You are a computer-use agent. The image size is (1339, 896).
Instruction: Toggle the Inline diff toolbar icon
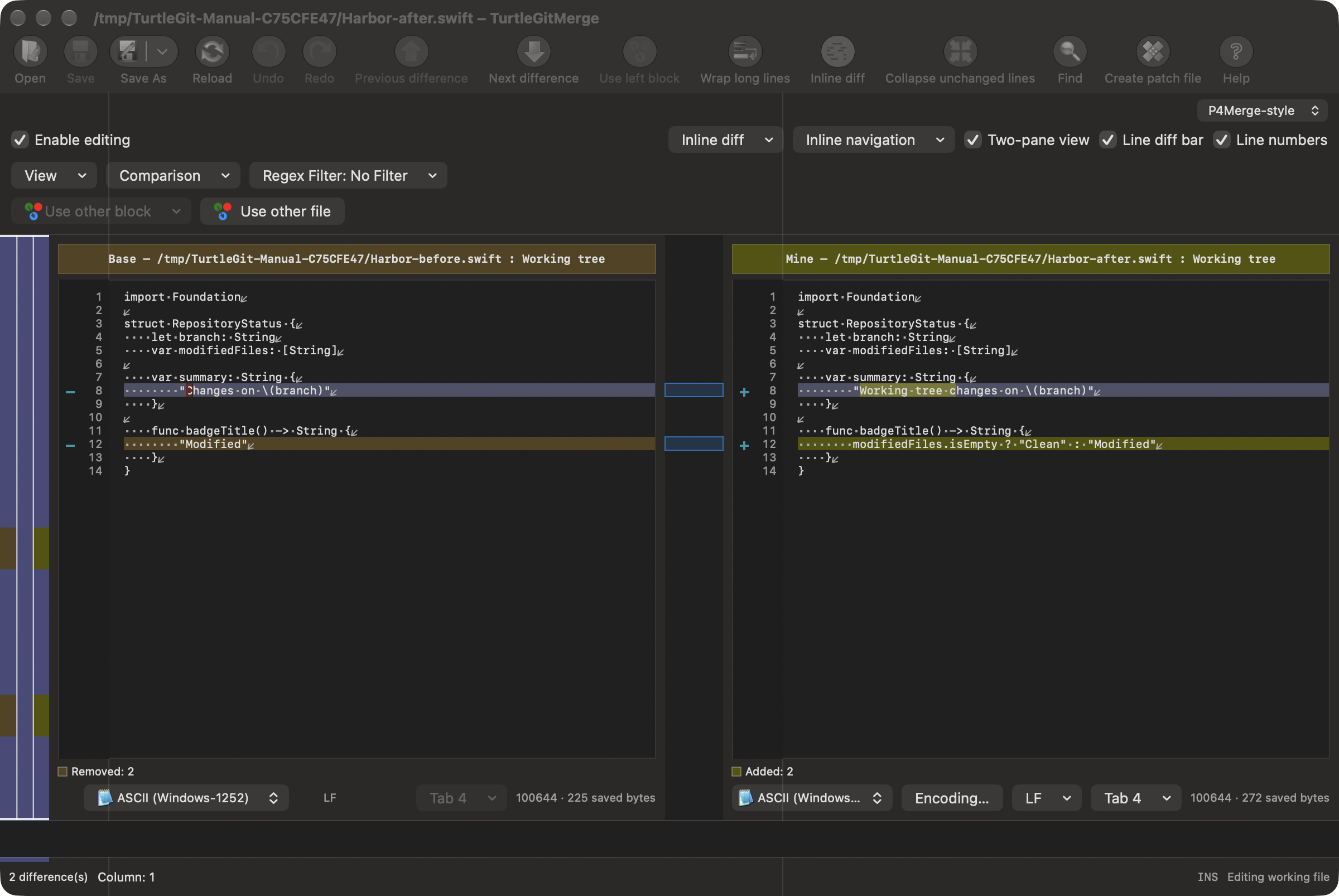838,51
